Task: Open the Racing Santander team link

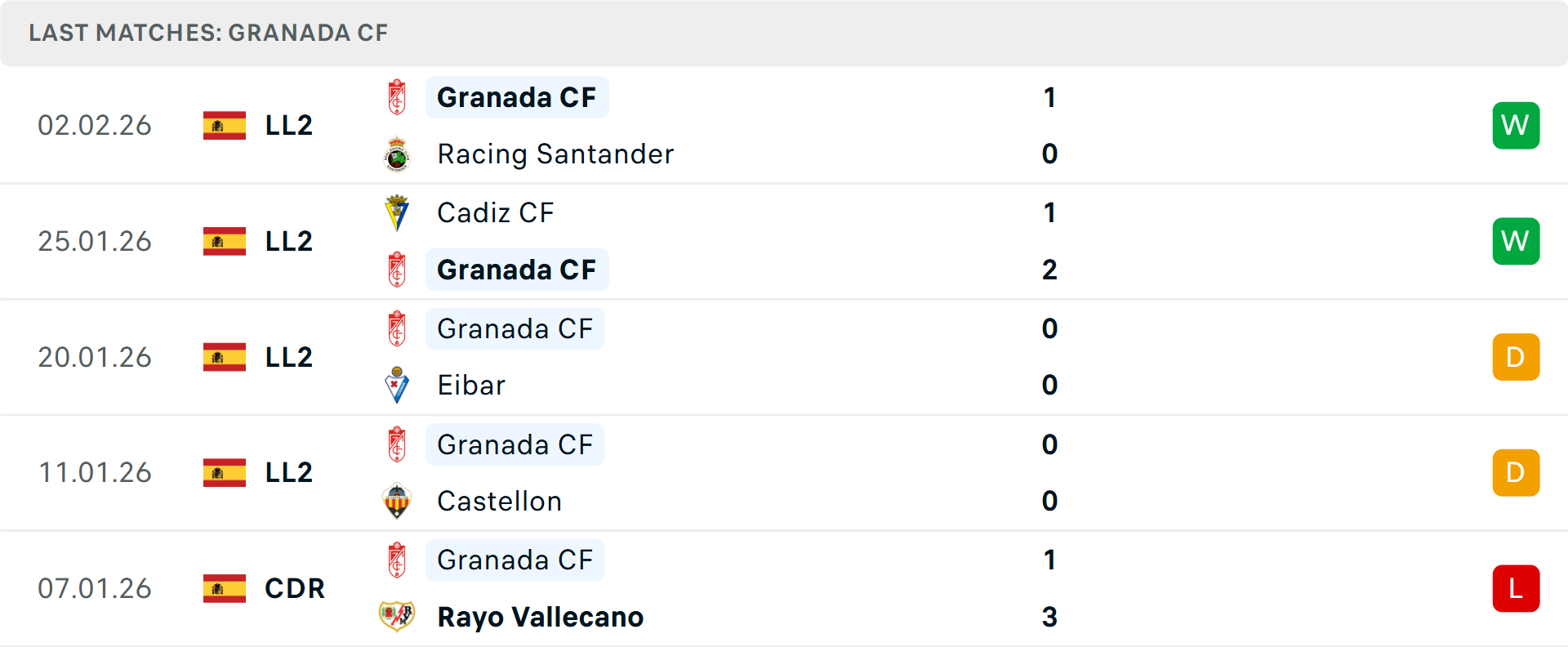Action: (555, 154)
